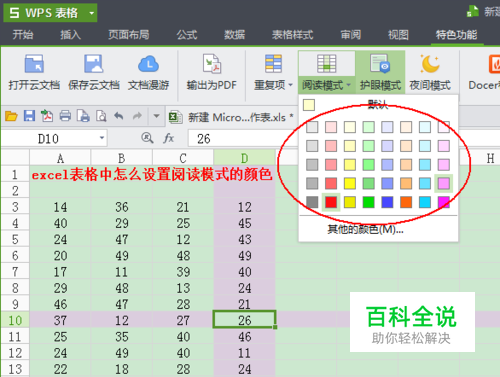
Task: Toggle 护眼模式 eye protection mode
Action: coord(380,72)
